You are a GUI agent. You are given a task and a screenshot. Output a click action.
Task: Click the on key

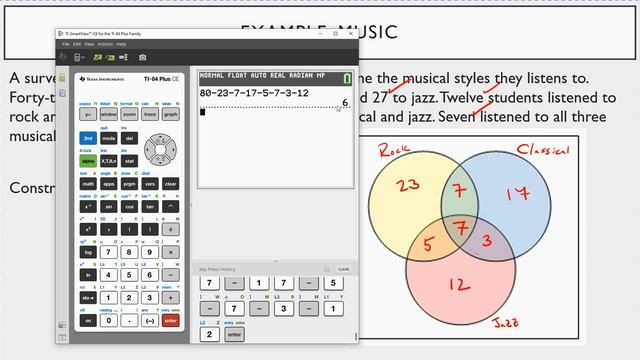tap(88, 321)
